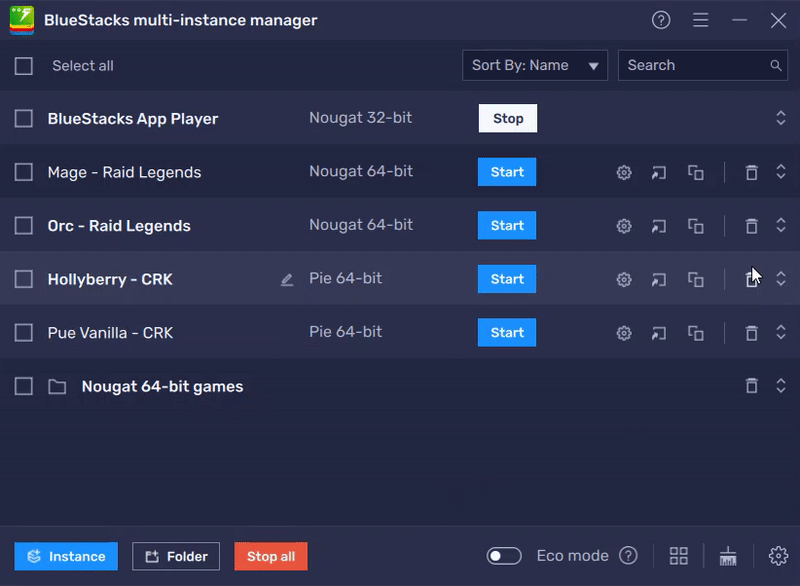Clone the Hollyberry - CRK instance
The width and height of the screenshot is (800, 586).
point(695,280)
